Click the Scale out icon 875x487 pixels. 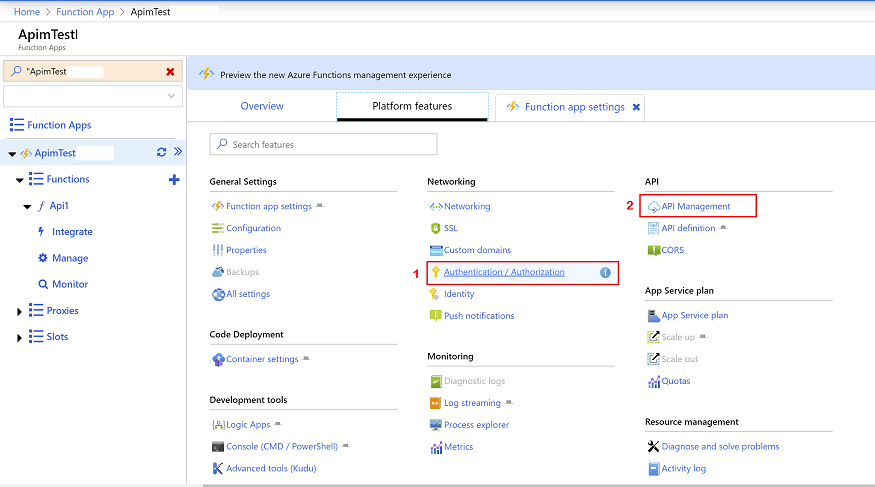(653, 359)
